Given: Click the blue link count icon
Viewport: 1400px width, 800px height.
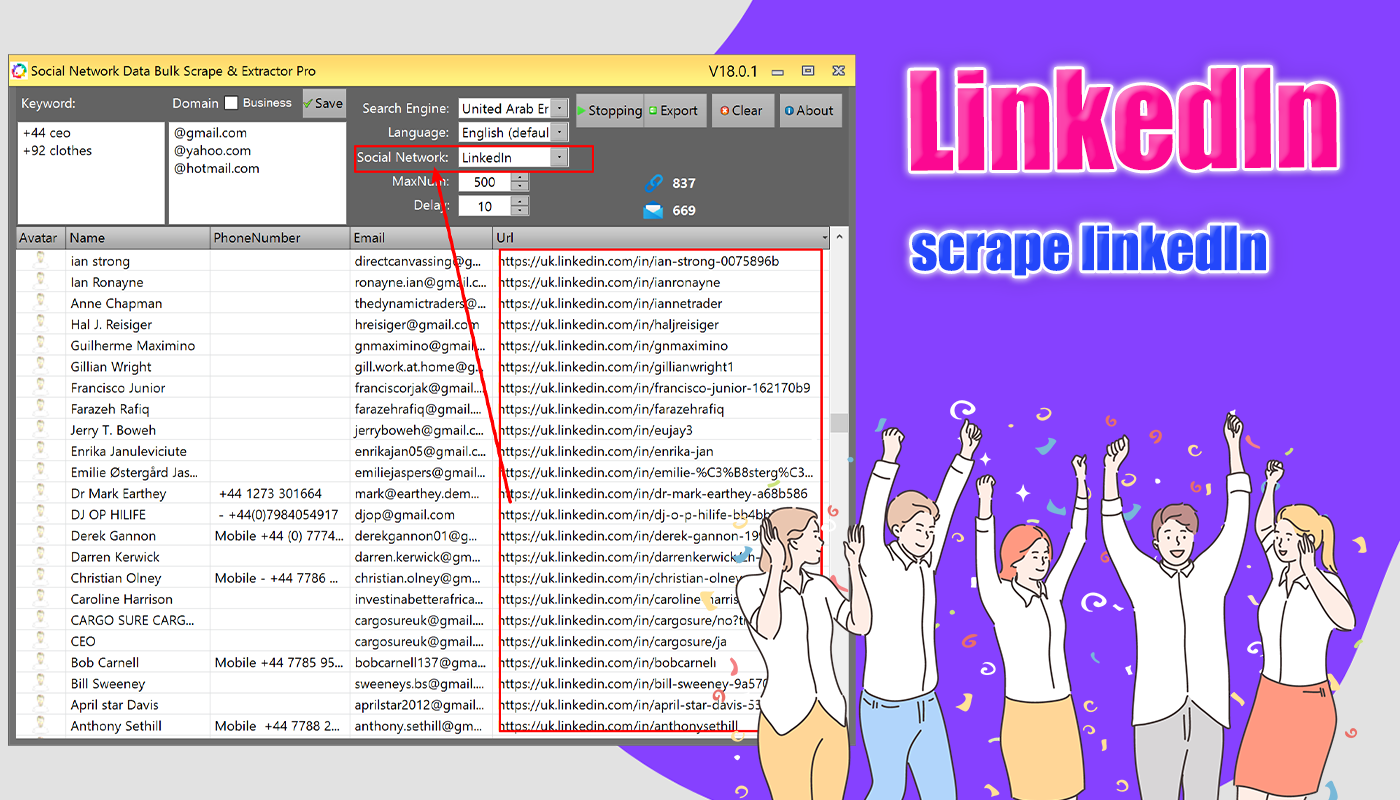Looking at the screenshot, I should 654,183.
